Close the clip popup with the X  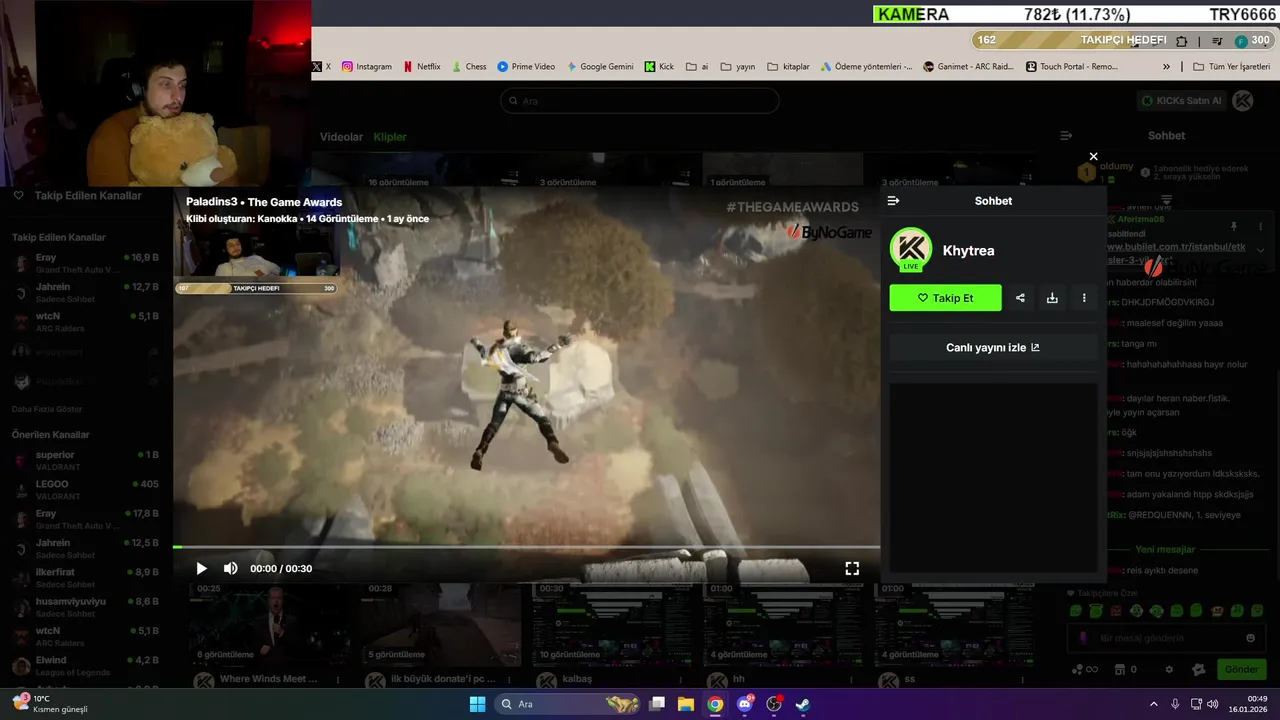coord(1093,156)
